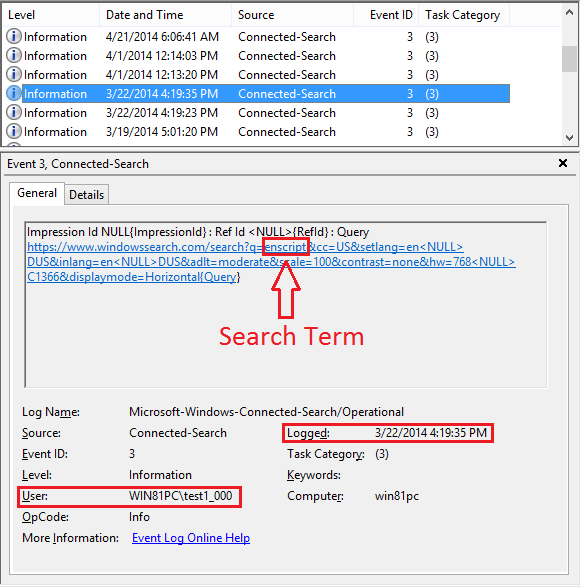581x588 pixels.
Task: Click the Computer value win81pc
Action: tap(396, 496)
